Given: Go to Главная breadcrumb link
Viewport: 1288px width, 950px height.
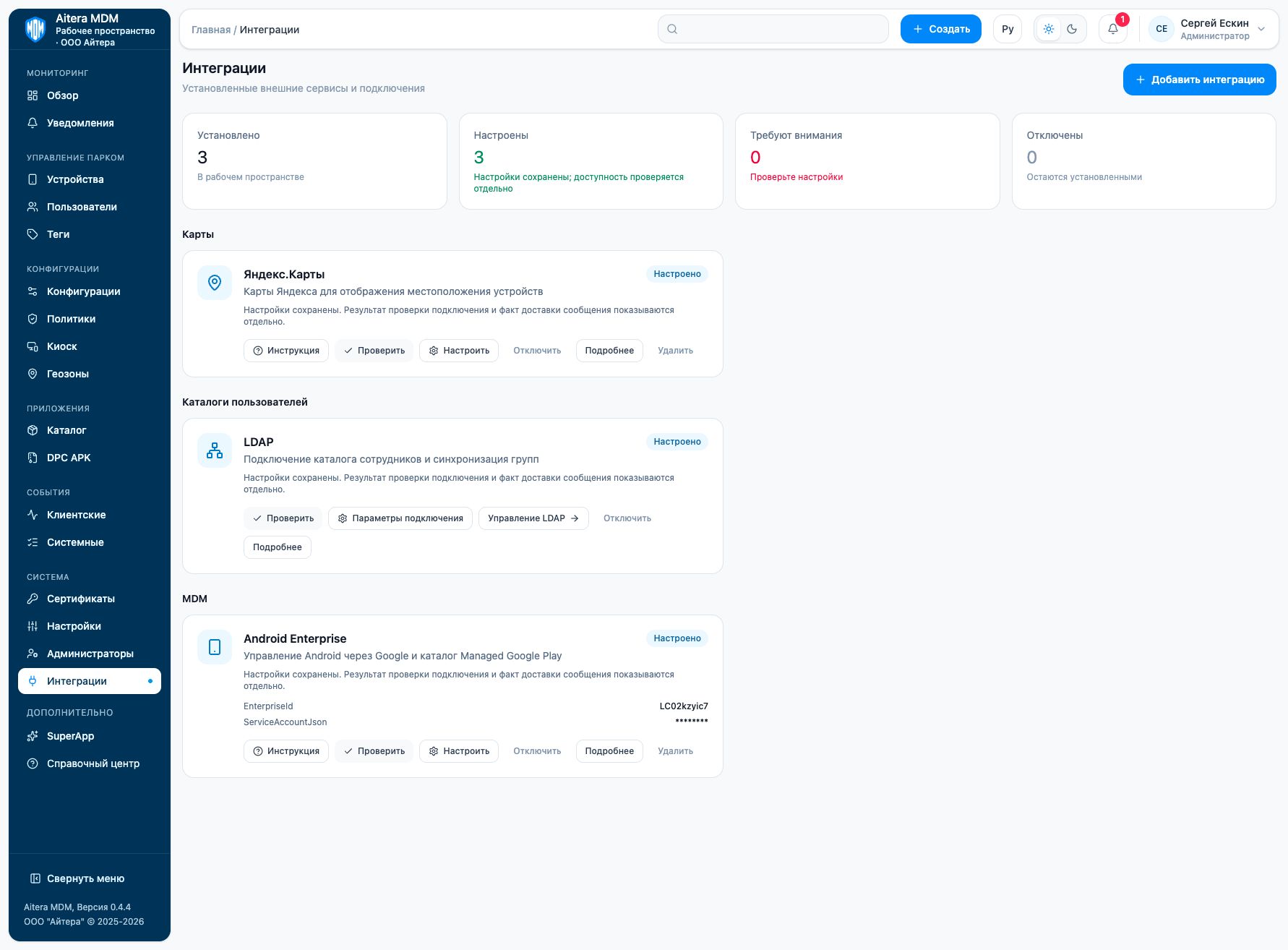Looking at the screenshot, I should [x=211, y=30].
